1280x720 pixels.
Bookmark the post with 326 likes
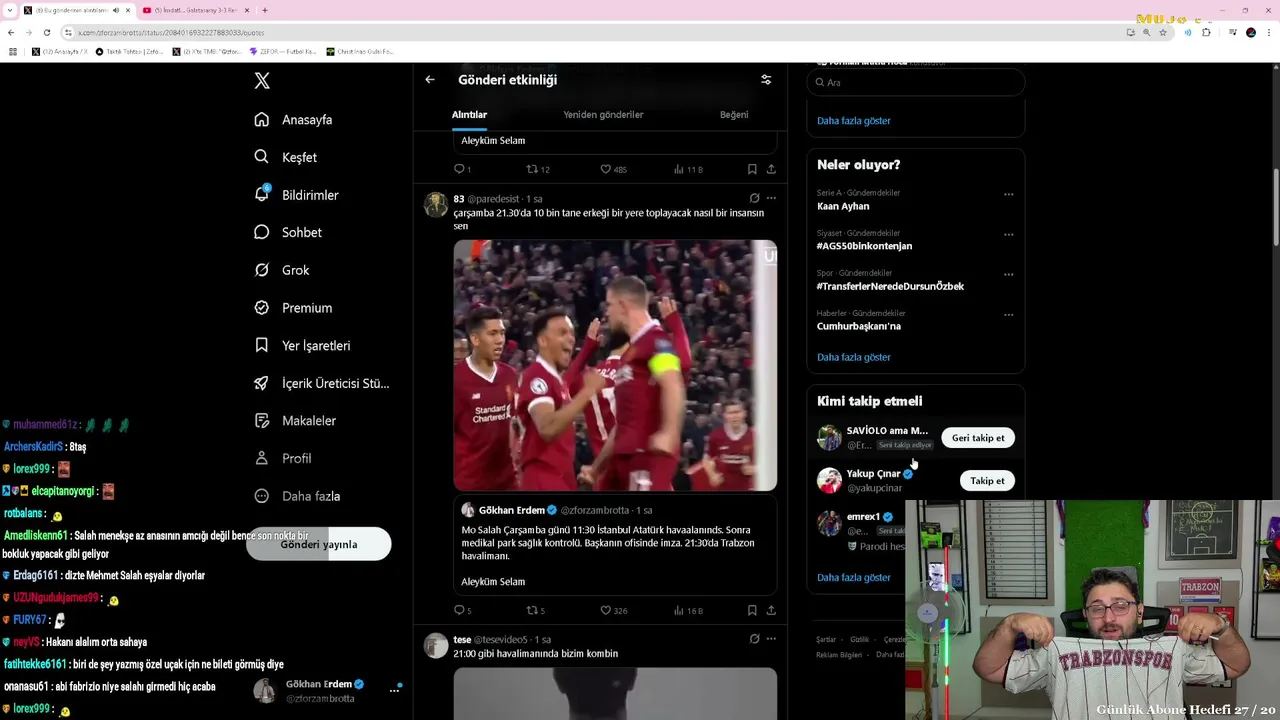[752, 610]
